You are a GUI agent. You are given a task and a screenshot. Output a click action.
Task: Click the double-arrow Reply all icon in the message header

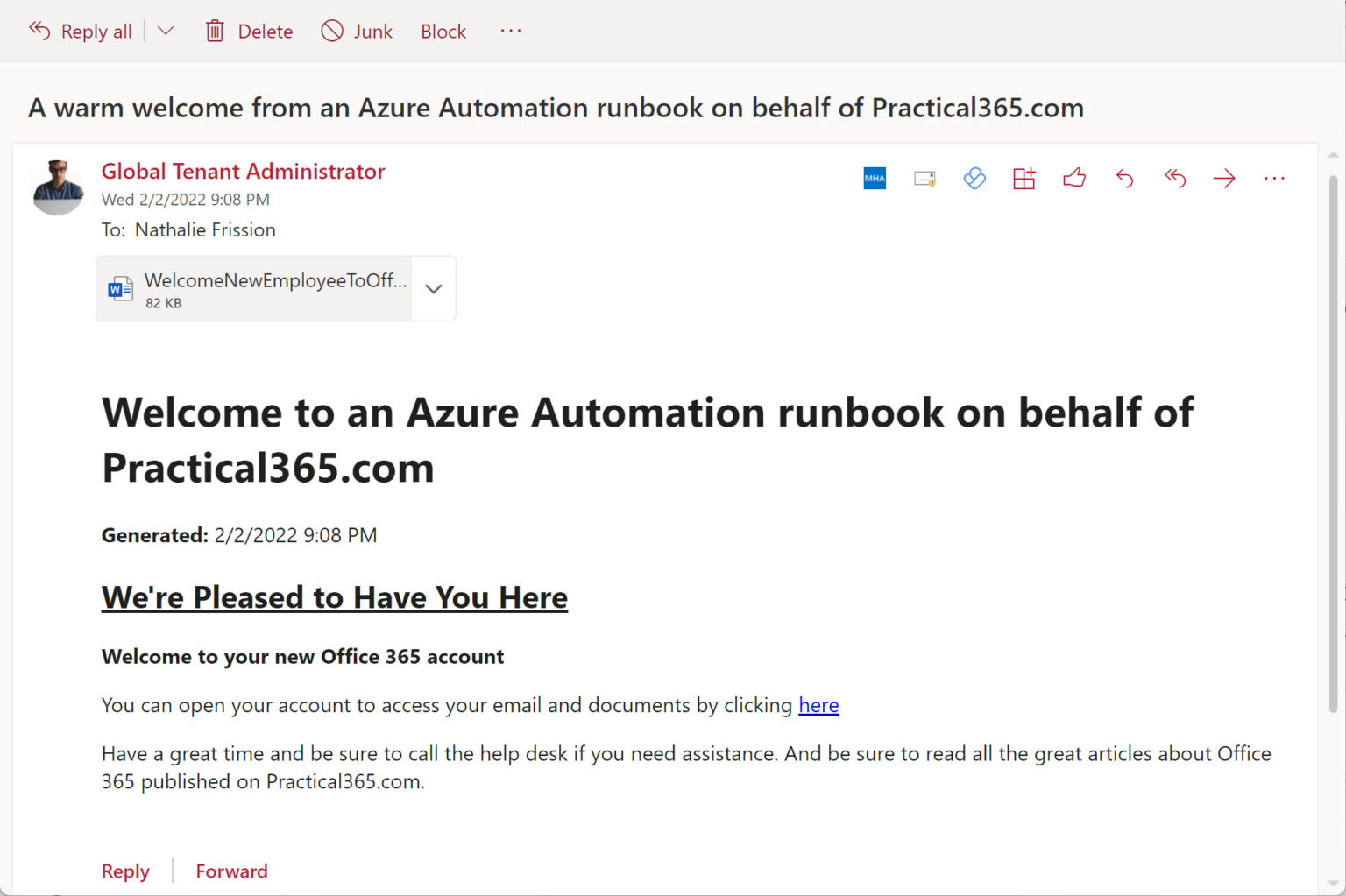point(1174,179)
